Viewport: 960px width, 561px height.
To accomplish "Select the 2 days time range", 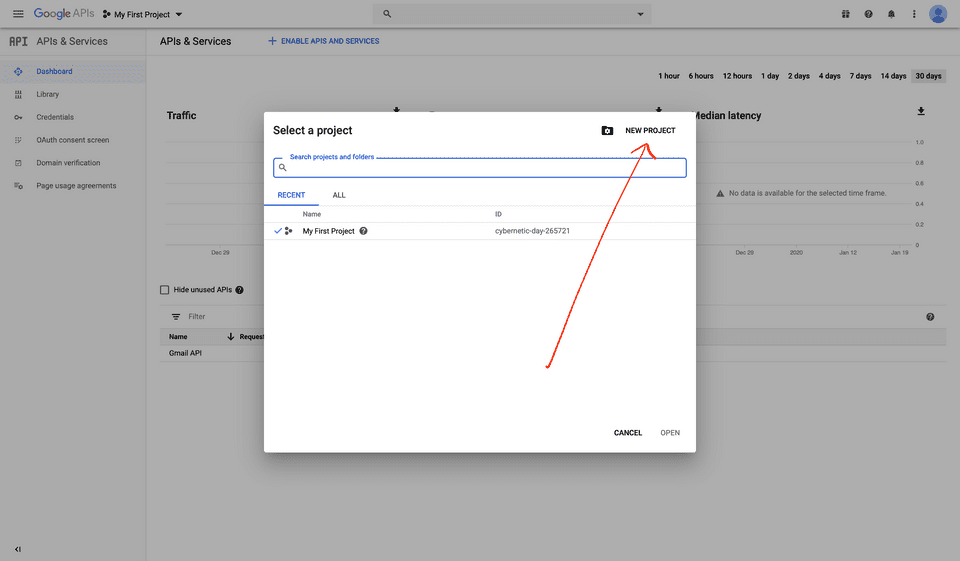I will click(x=798, y=76).
